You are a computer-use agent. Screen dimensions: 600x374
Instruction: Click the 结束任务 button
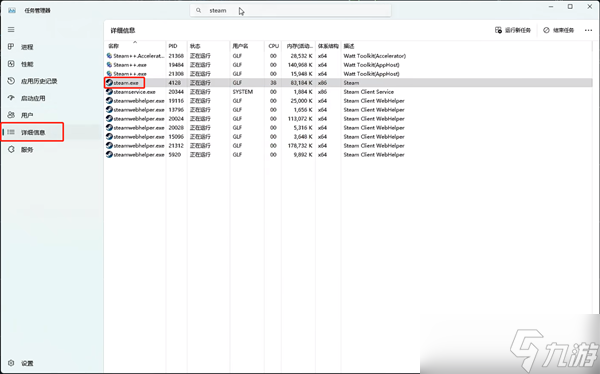[559, 30]
